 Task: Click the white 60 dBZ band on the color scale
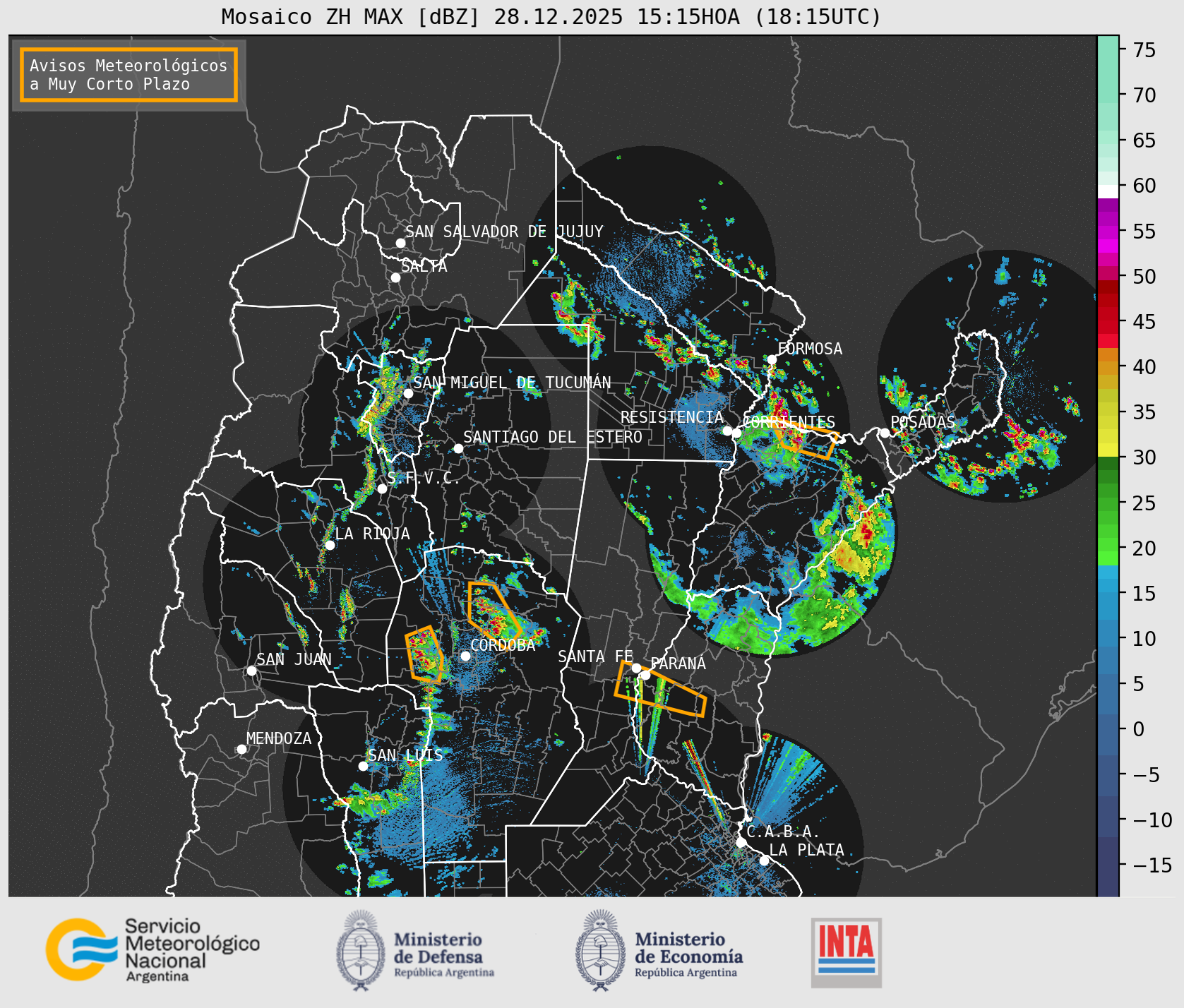[1108, 191]
